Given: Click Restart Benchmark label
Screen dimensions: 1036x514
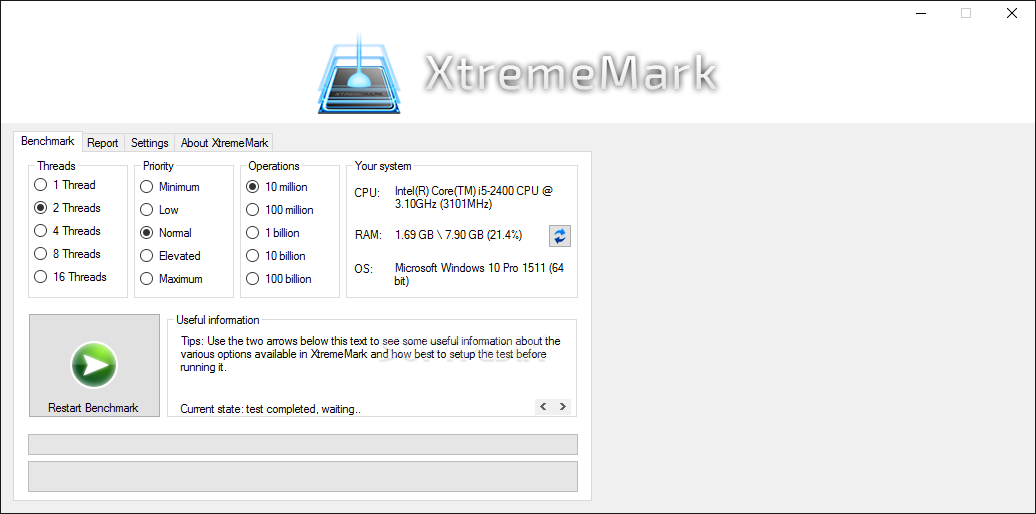Looking at the screenshot, I should coord(93,408).
